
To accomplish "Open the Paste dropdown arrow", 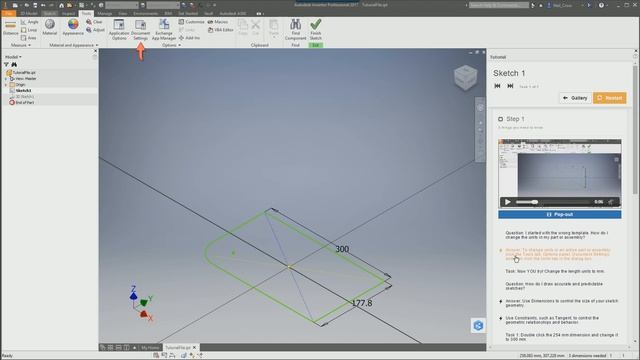I will (274, 38).
